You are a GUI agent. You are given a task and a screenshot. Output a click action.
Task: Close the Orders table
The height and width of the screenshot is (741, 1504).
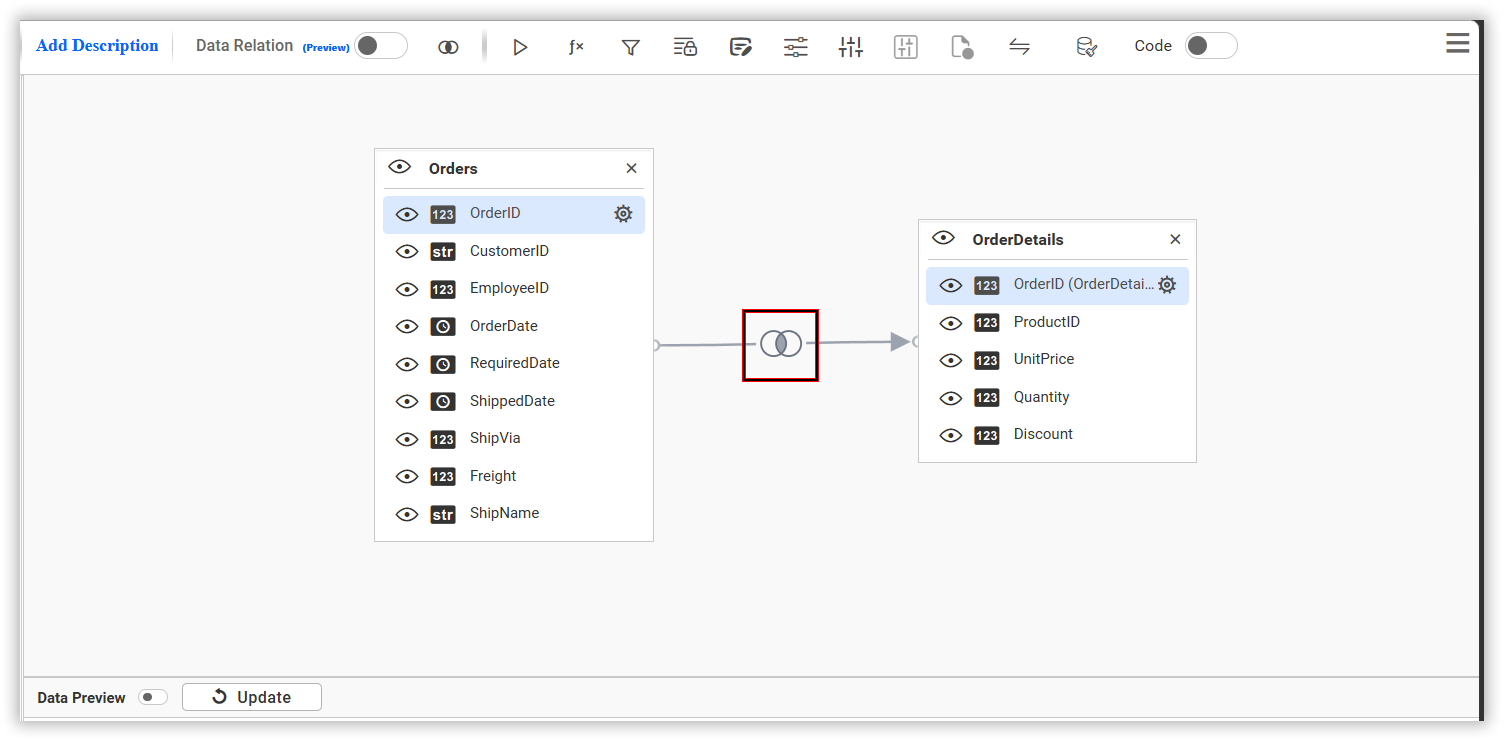pos(631,168)
